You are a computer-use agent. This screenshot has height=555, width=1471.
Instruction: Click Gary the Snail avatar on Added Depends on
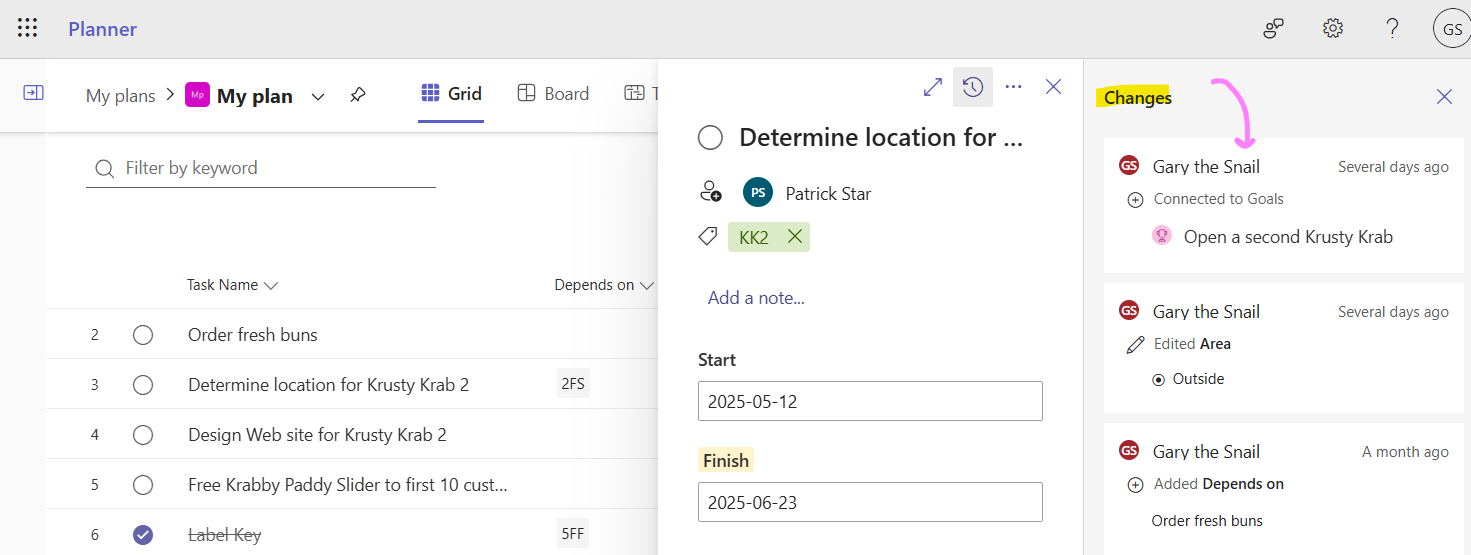coord(1129,451)
